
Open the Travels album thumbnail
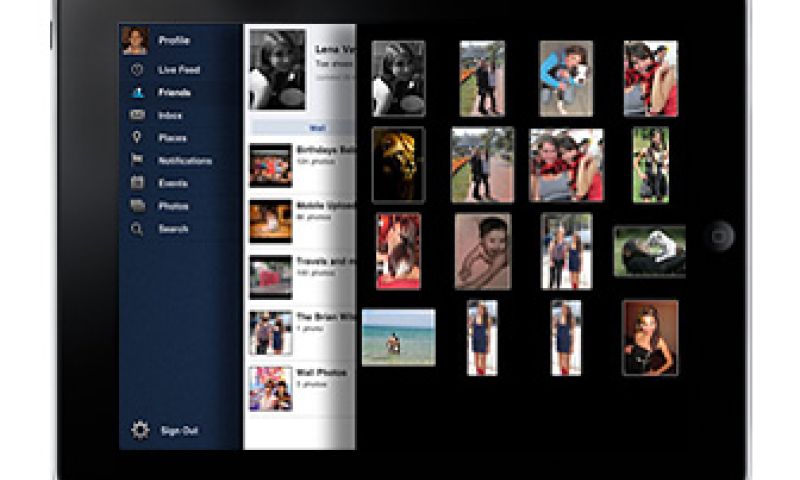tap(271, 277)
